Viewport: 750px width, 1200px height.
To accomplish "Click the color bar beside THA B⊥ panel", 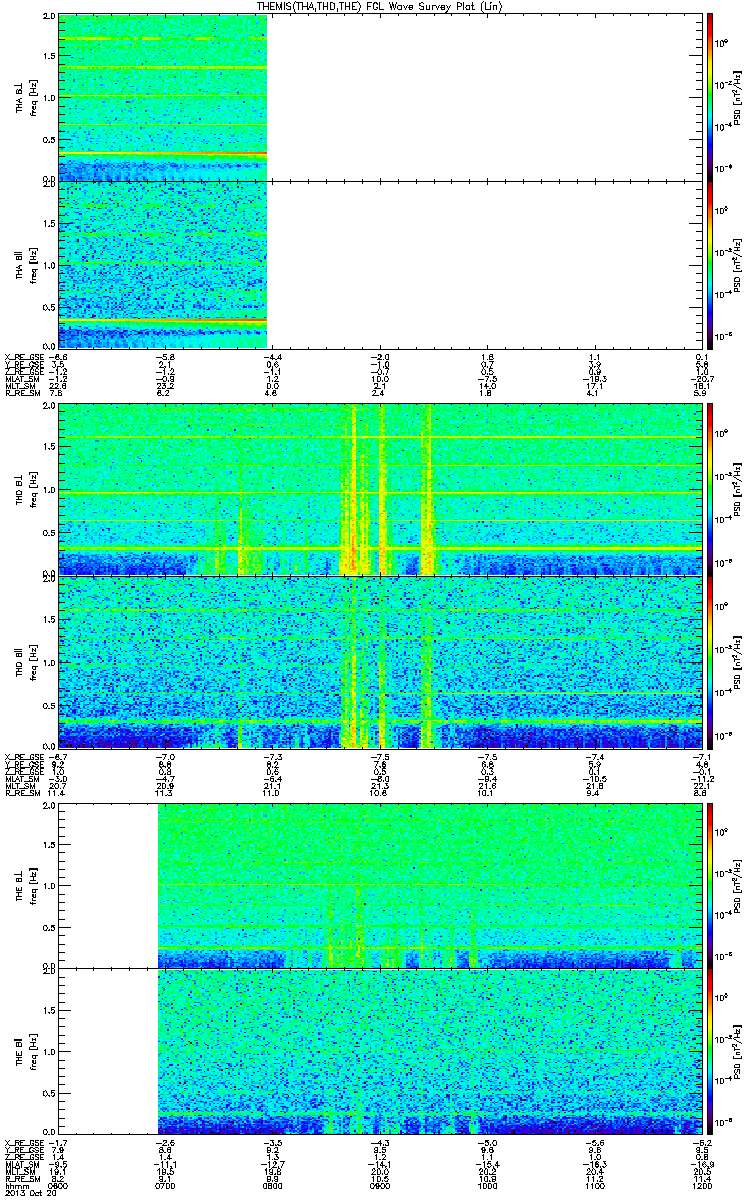I will click(710, 97).
